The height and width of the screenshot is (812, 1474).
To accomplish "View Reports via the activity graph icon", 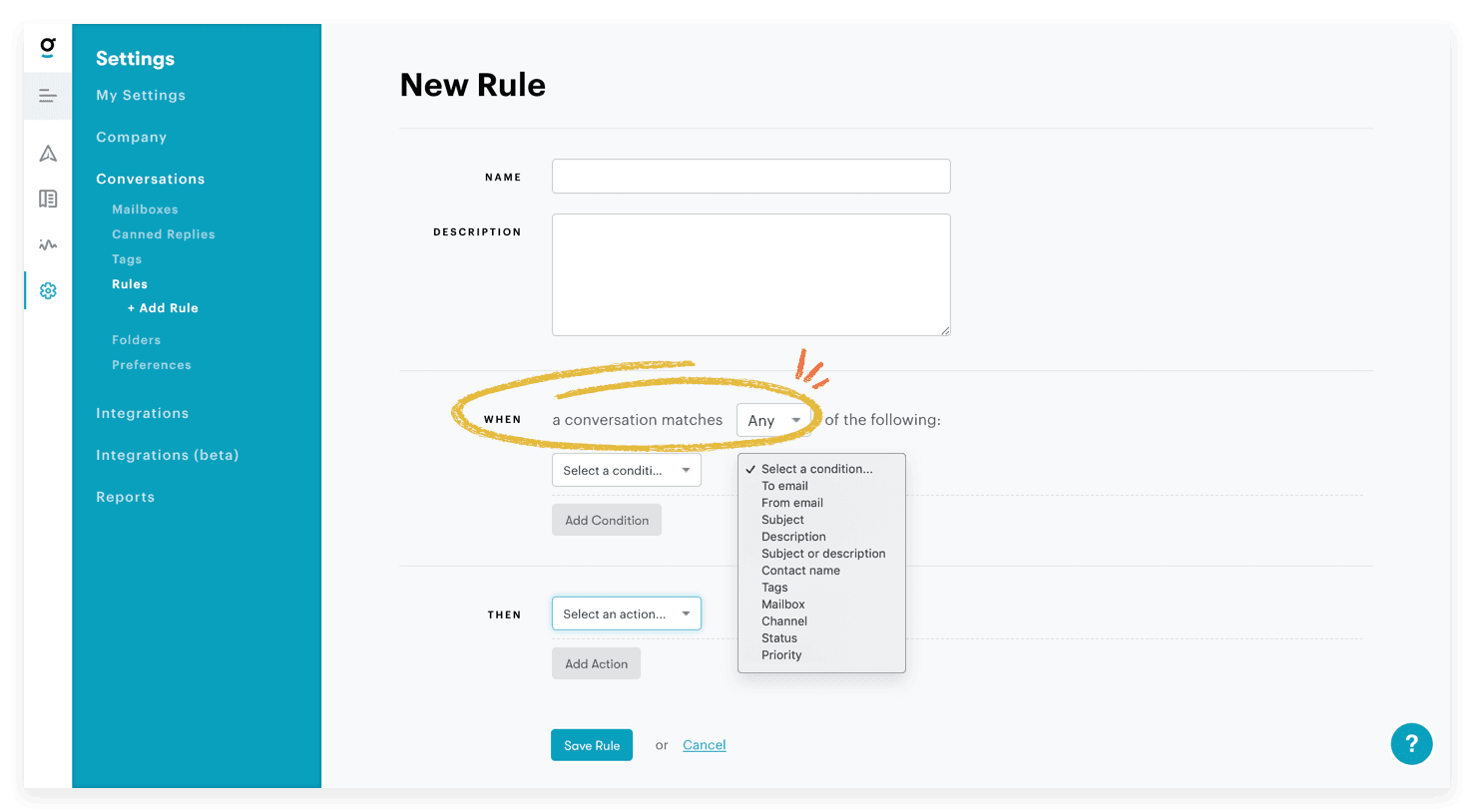I will point(47,244).
